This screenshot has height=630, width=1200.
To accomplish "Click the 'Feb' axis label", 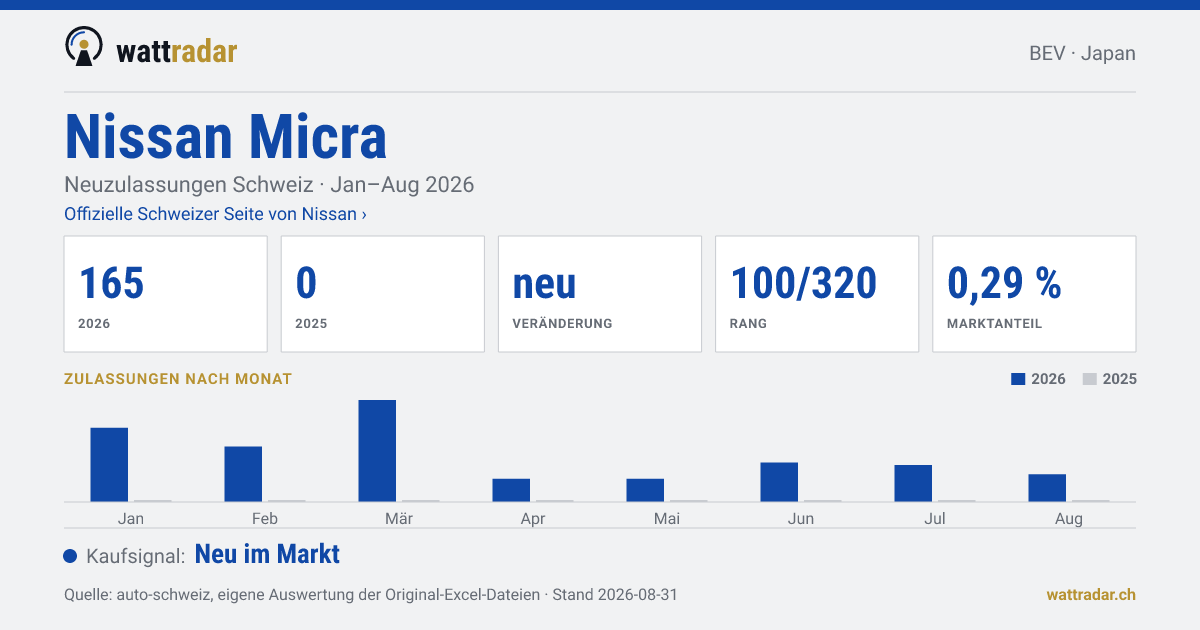I will pyautogui.click(x=265, y=518).
